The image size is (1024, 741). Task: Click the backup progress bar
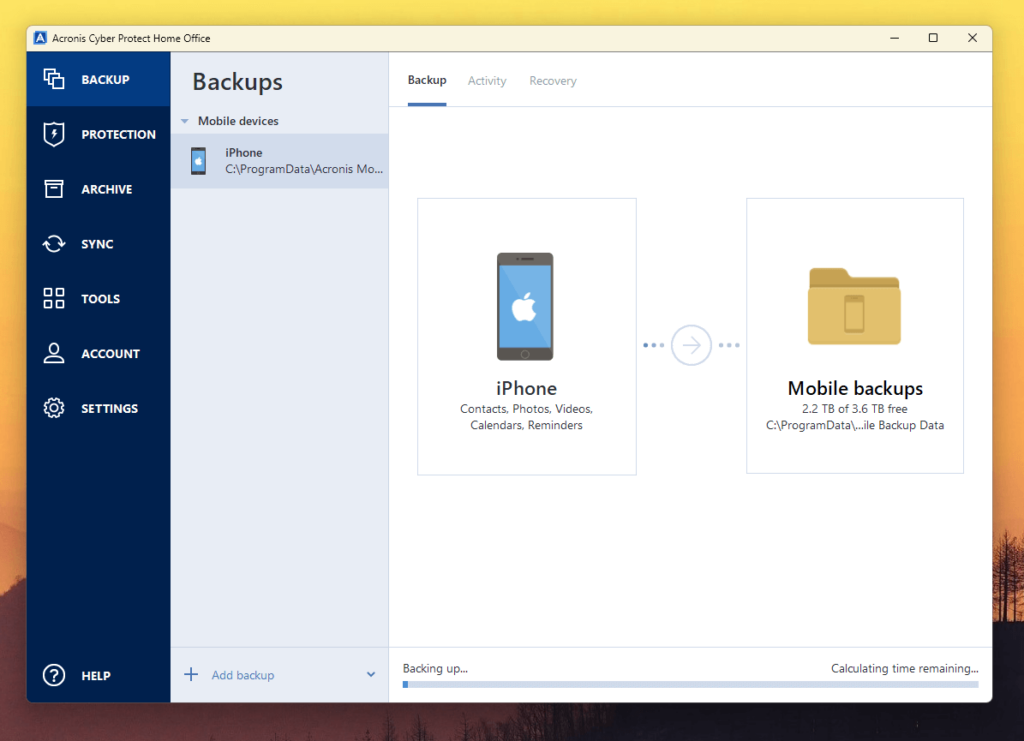pyautogui.click(x=690, y=685)
